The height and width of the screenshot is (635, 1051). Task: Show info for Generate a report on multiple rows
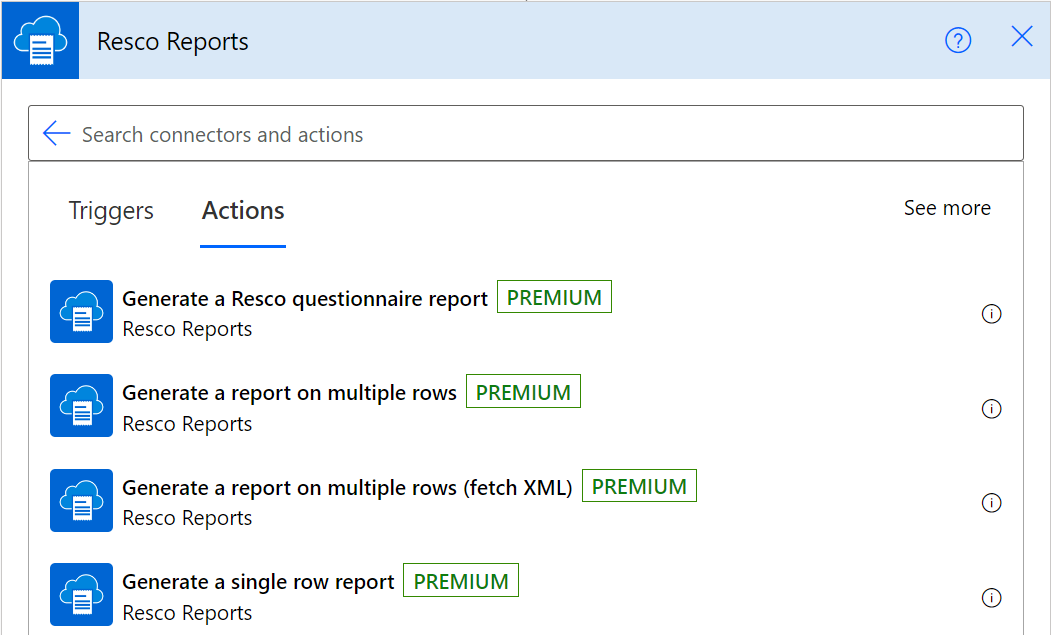[991, 408]
